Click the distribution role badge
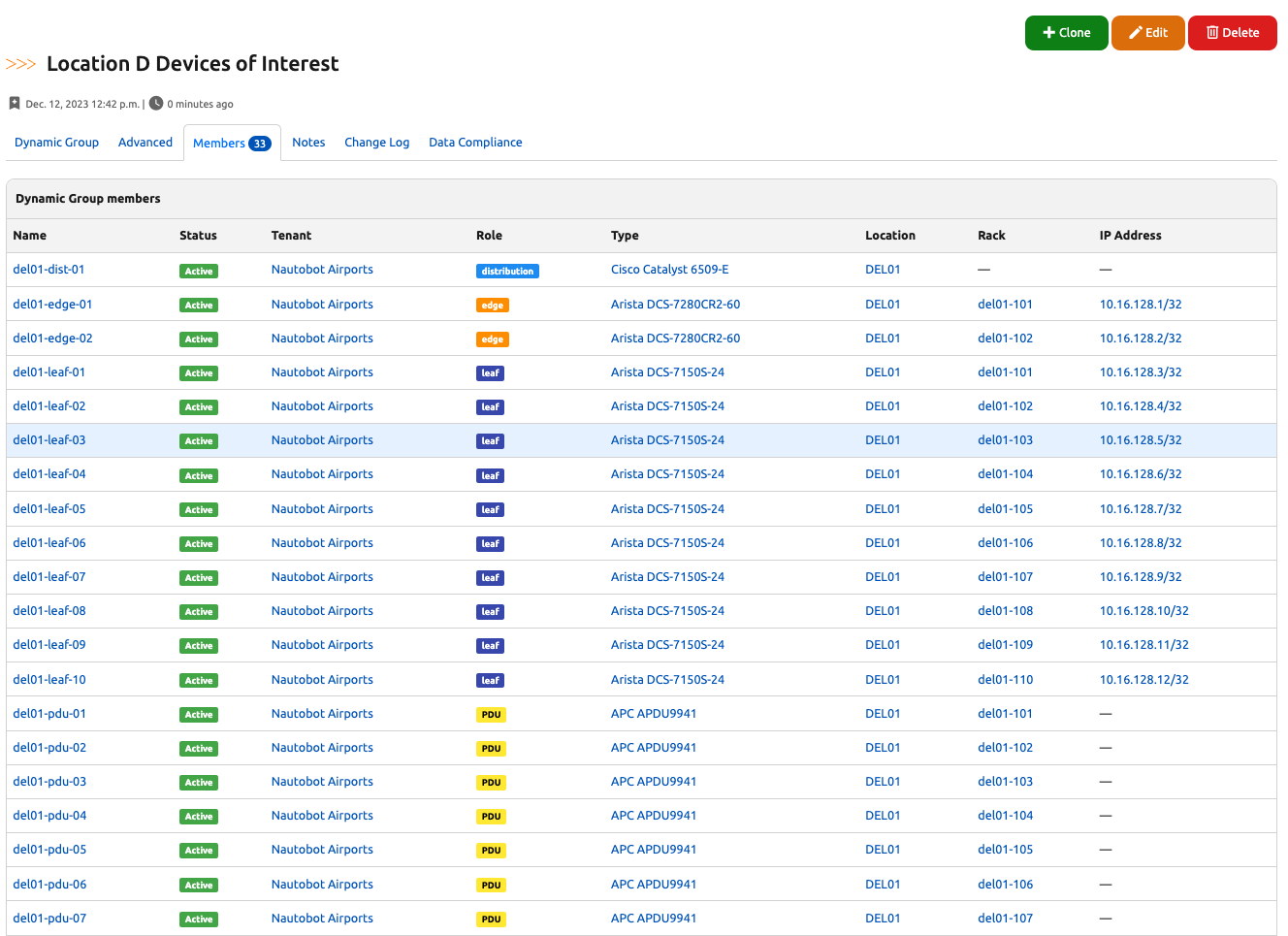This screenshot has width=1288, height=936. 507,272
